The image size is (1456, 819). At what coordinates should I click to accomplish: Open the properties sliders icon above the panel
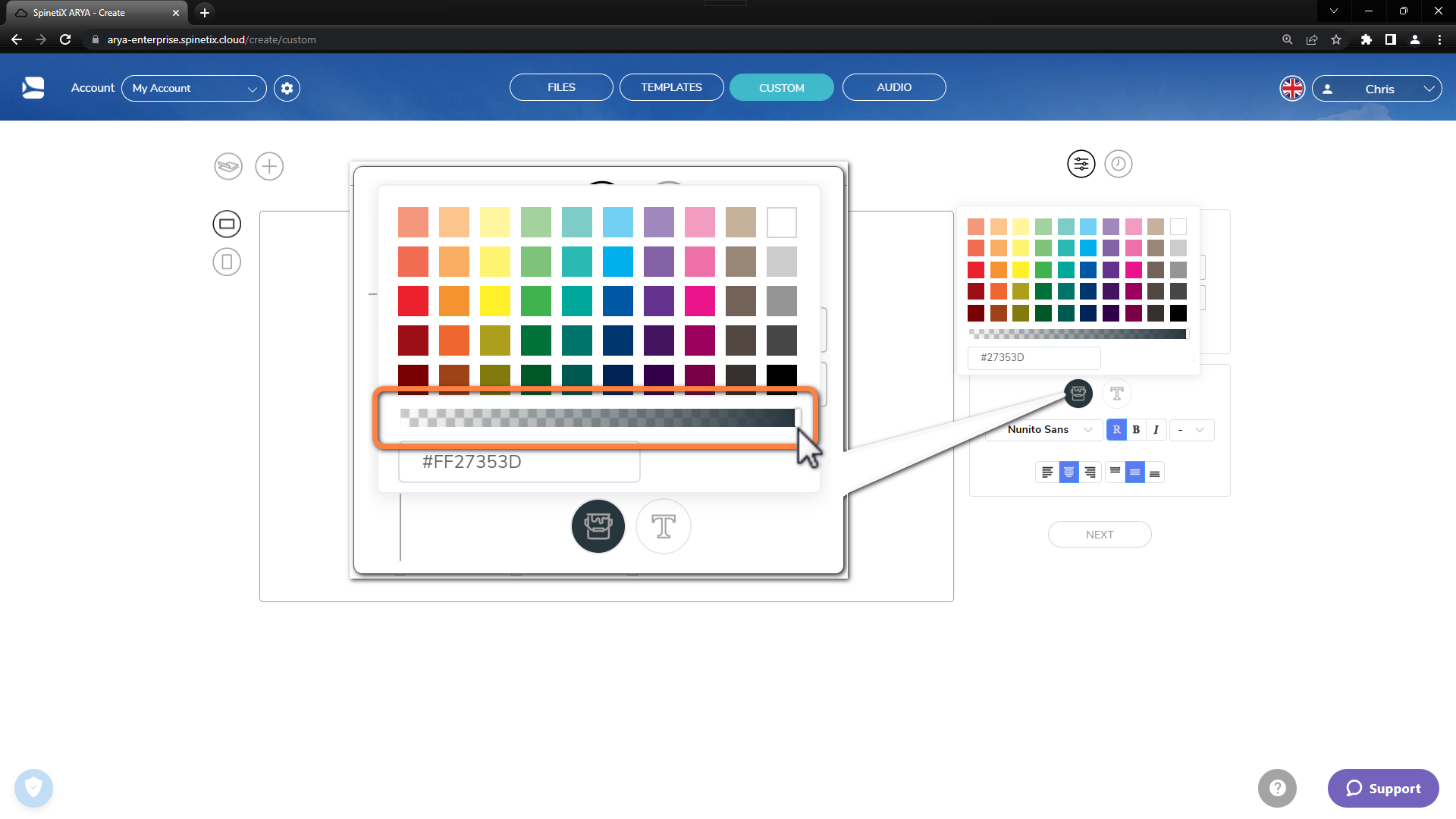pos(1081,164)
